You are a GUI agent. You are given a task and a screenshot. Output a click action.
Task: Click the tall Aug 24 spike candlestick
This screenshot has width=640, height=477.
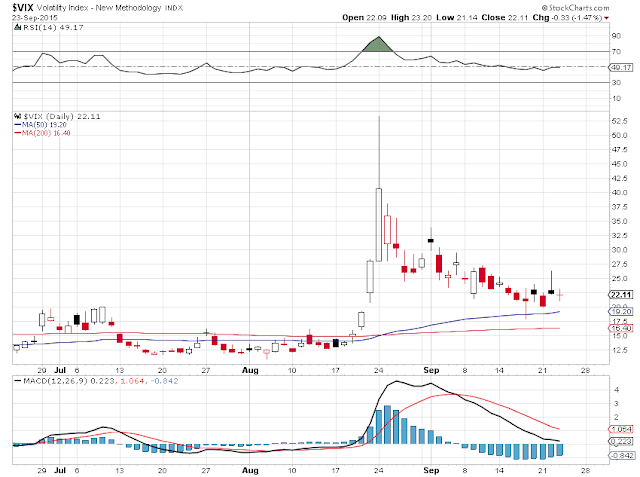click(x=379, y=224)
